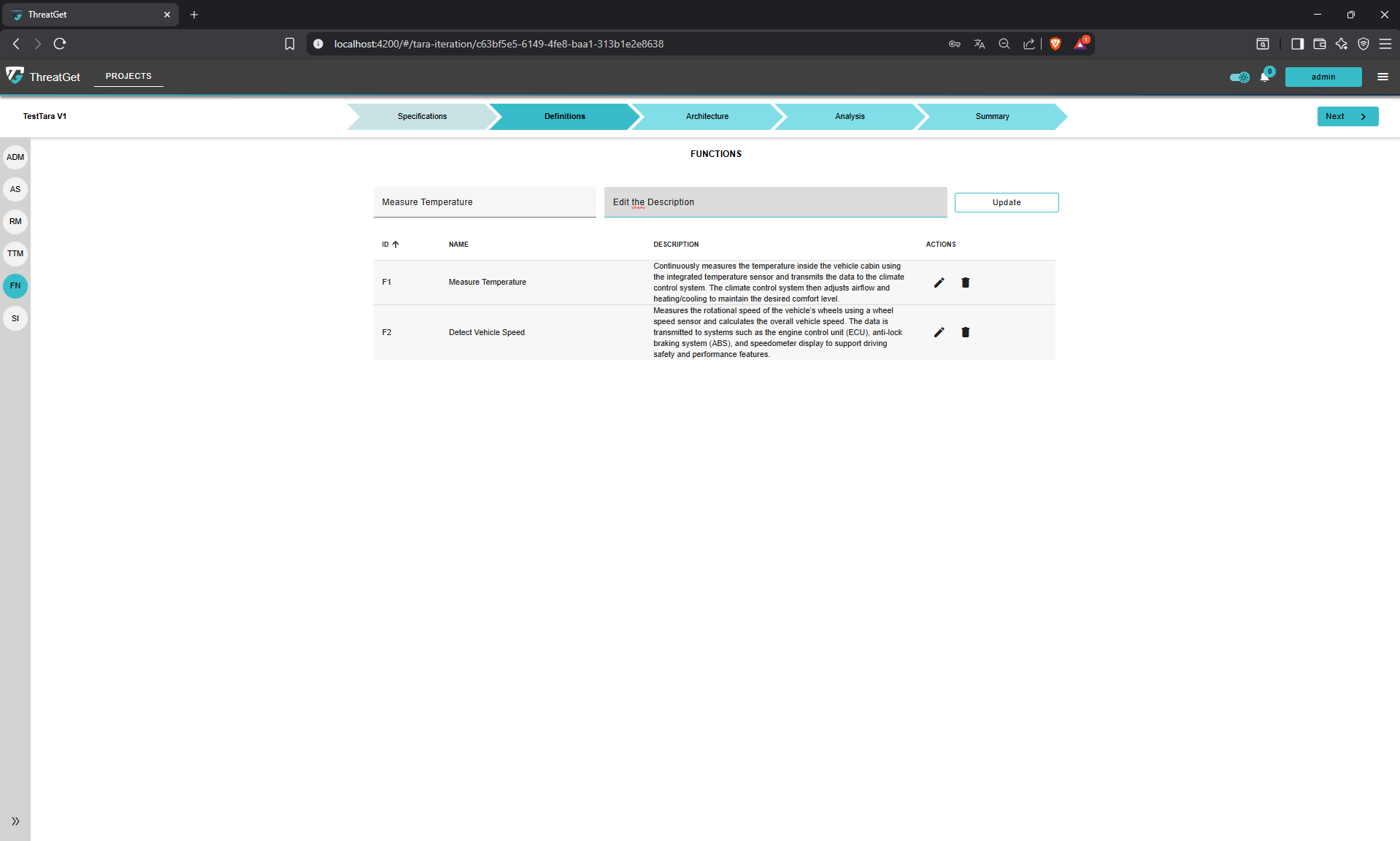Viewport: 1400px width, 841px height.
Task: Open the hamburger menu in app header
Action: pyautogui.click(x=1382, y=77)
